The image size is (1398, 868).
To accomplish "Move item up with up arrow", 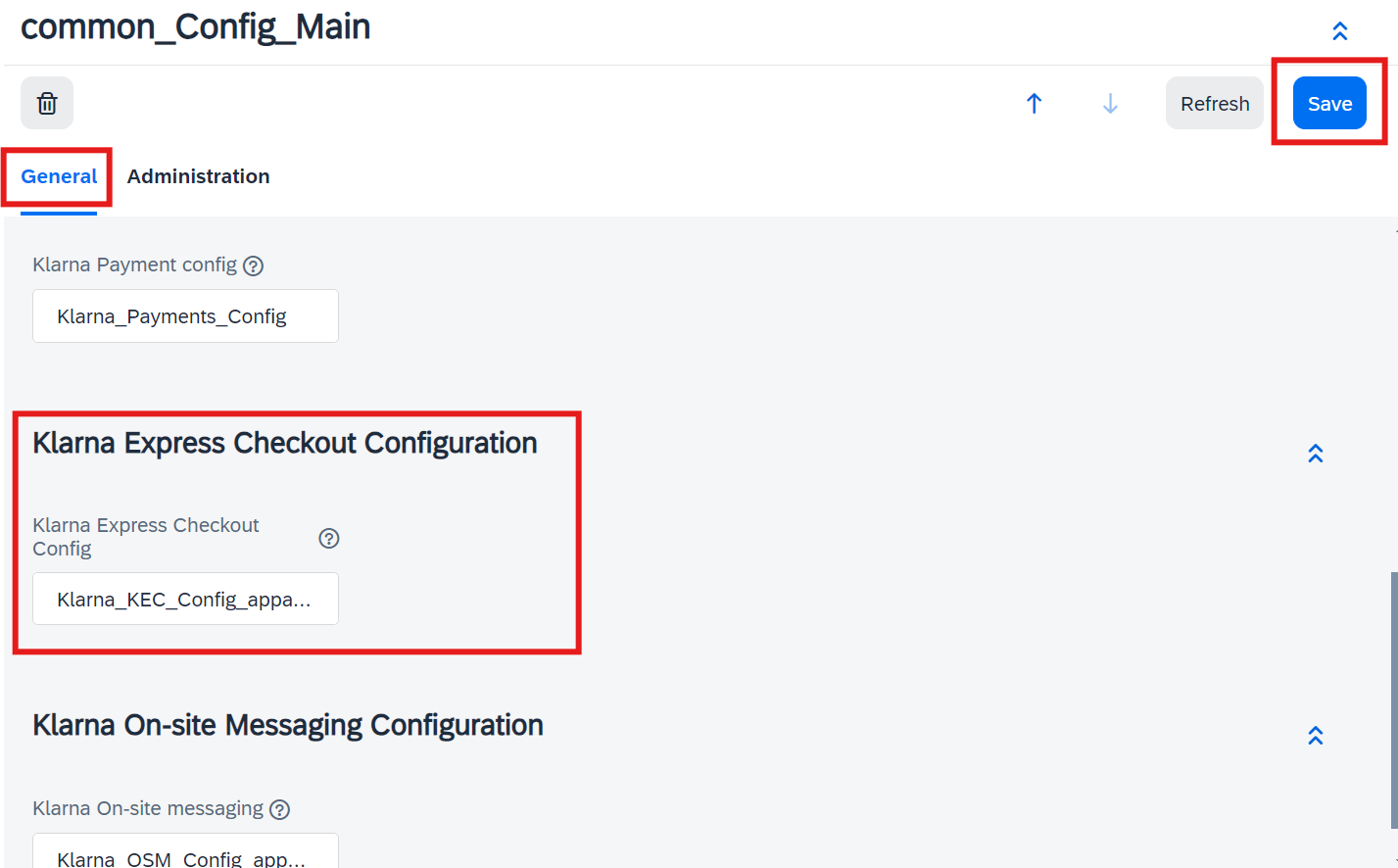I will tap(1034, 103).
